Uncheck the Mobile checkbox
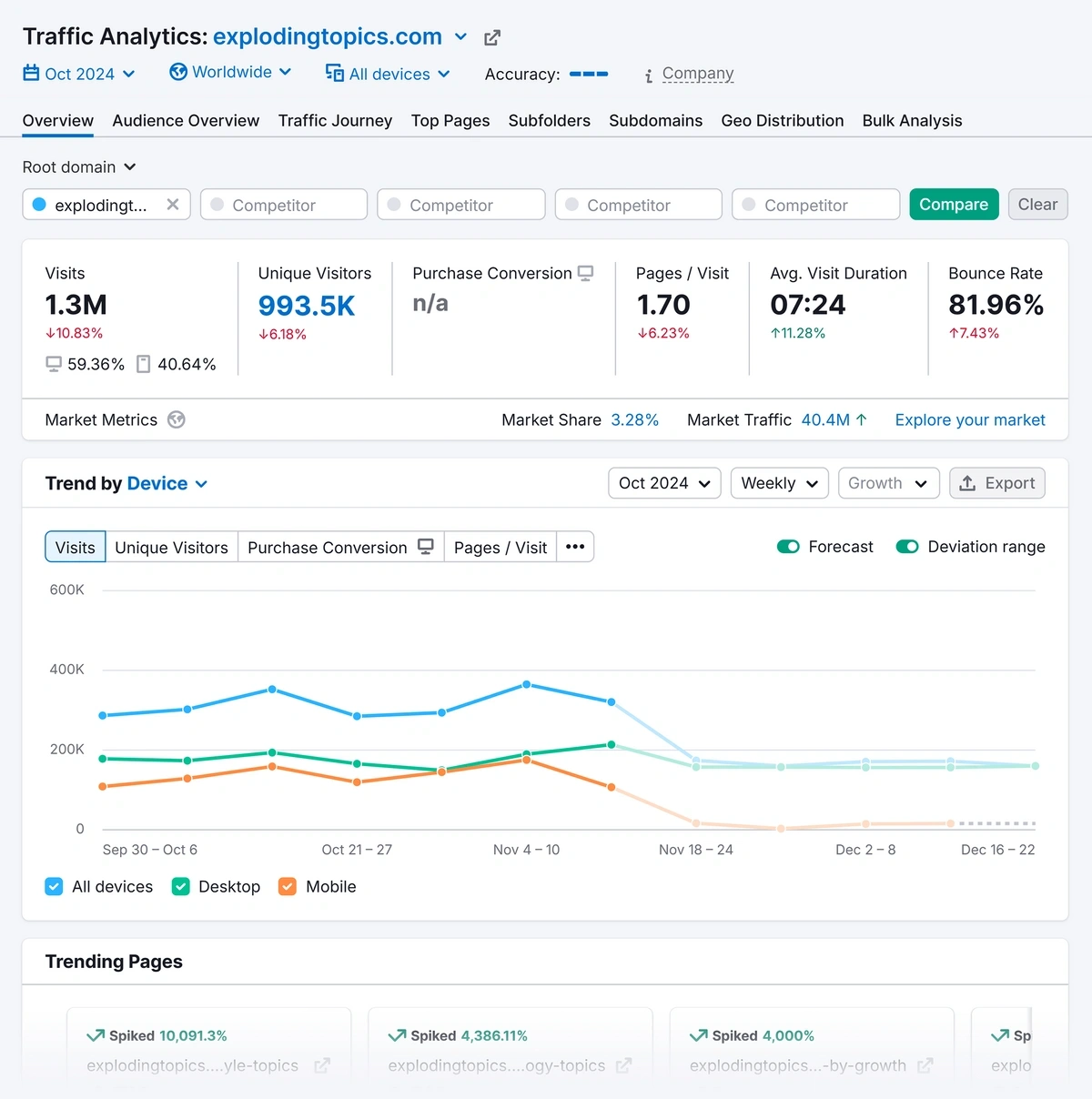 point(288,886)
